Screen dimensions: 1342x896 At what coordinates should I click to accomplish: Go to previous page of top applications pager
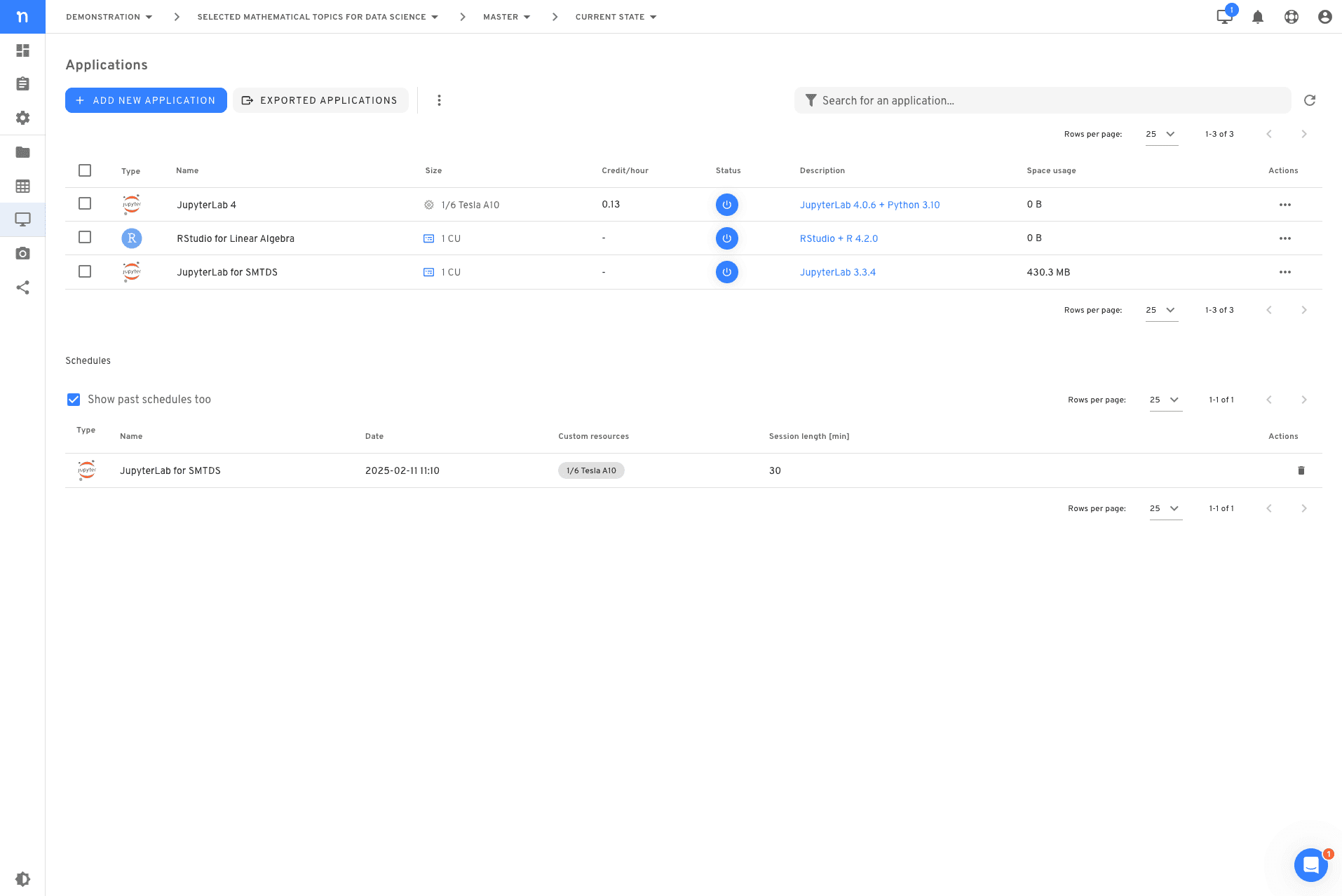tap(1269, 134)
